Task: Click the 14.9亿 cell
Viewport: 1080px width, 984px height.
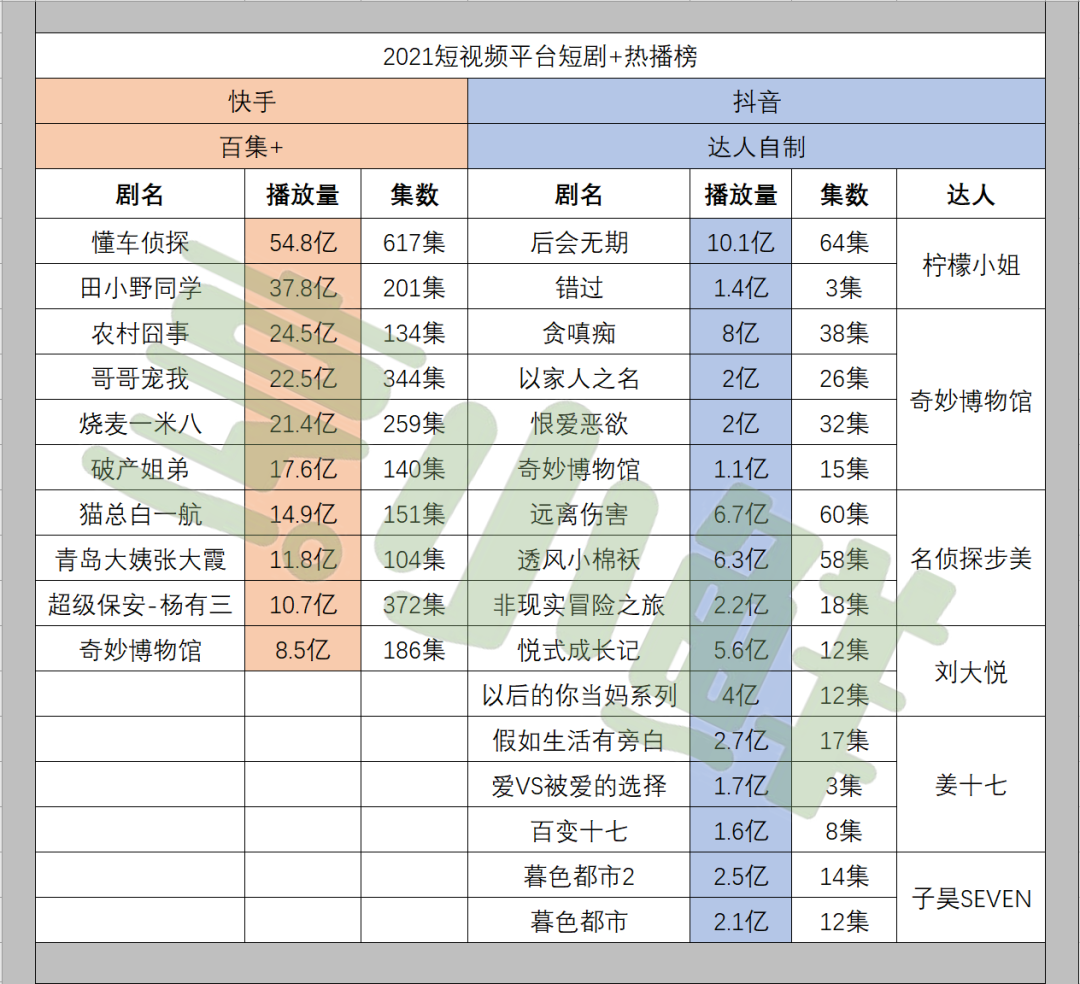Action: [x=302, y=514]
